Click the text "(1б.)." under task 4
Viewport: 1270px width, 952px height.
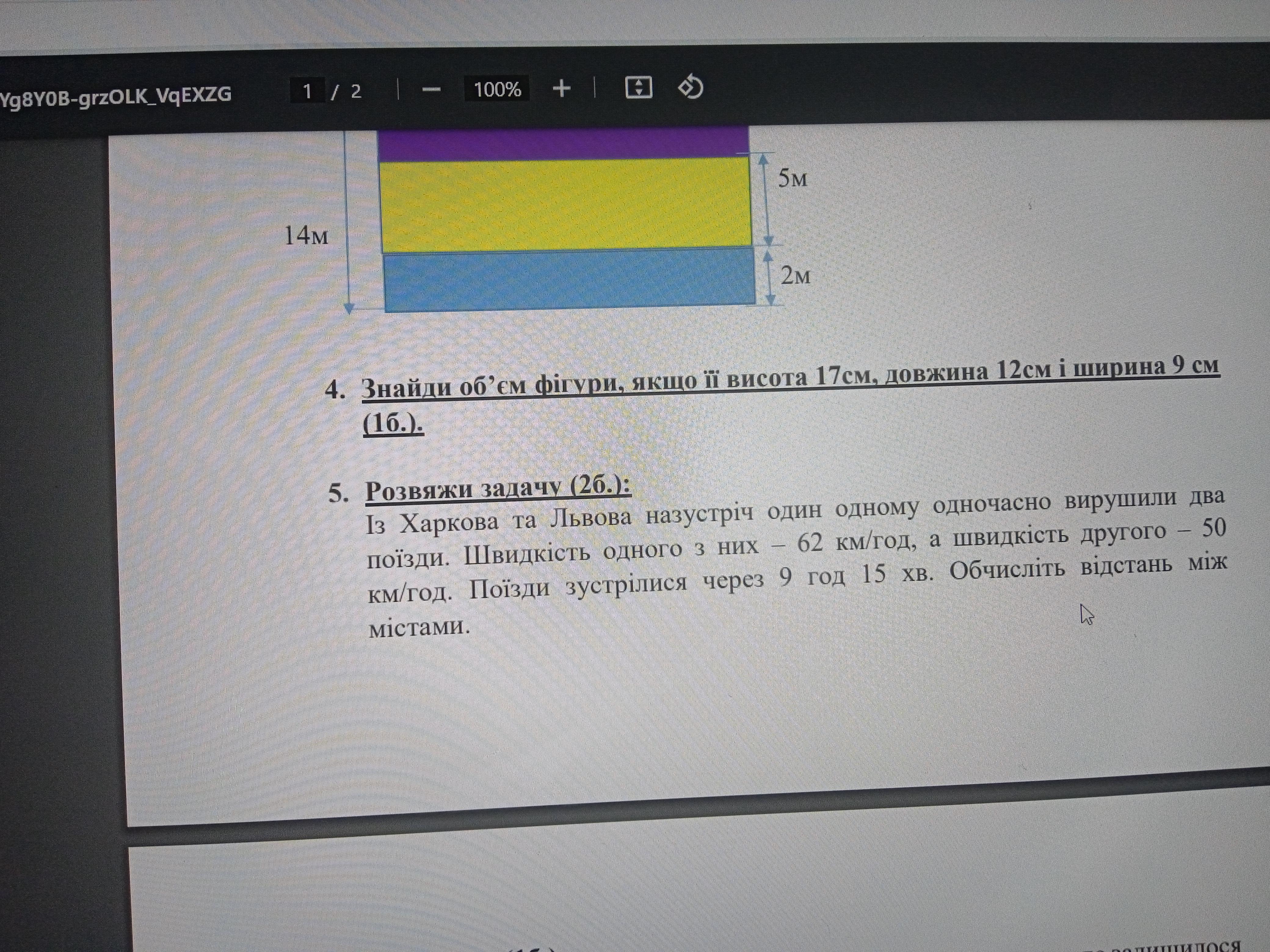(x=393, y=424)
